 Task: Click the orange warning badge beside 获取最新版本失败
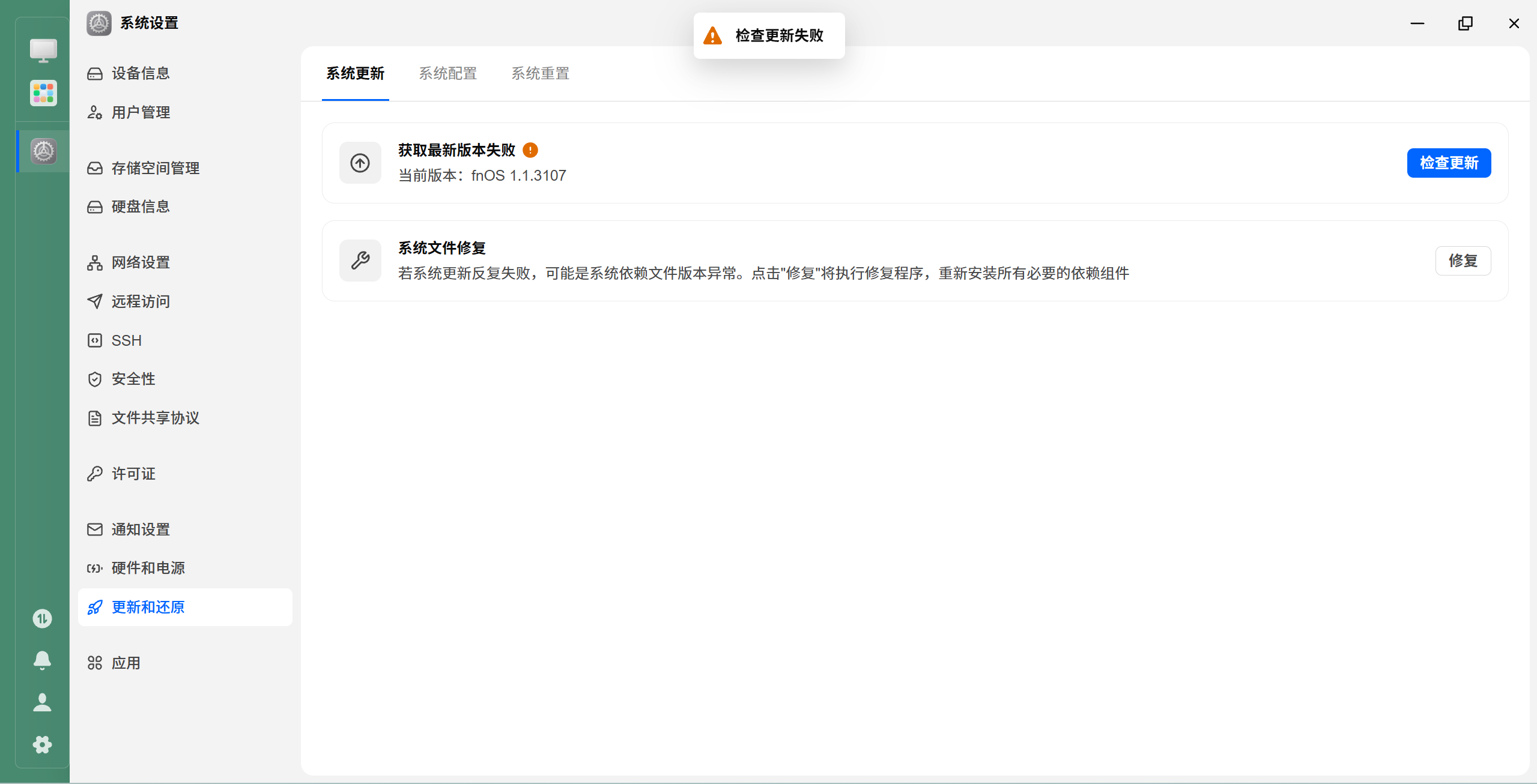coord(530,150)
